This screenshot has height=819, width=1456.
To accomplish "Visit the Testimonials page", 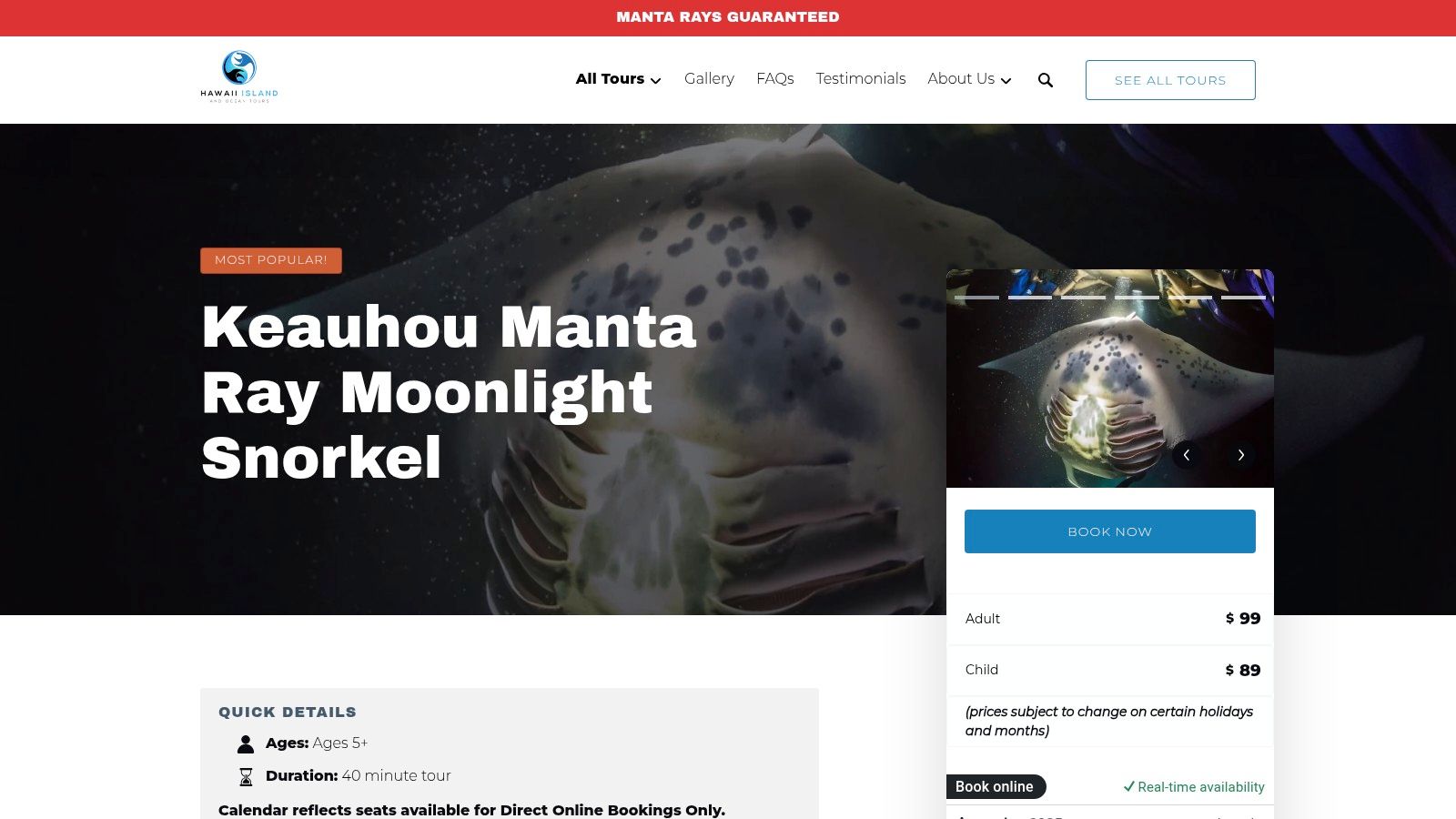I will coord(861,79).
